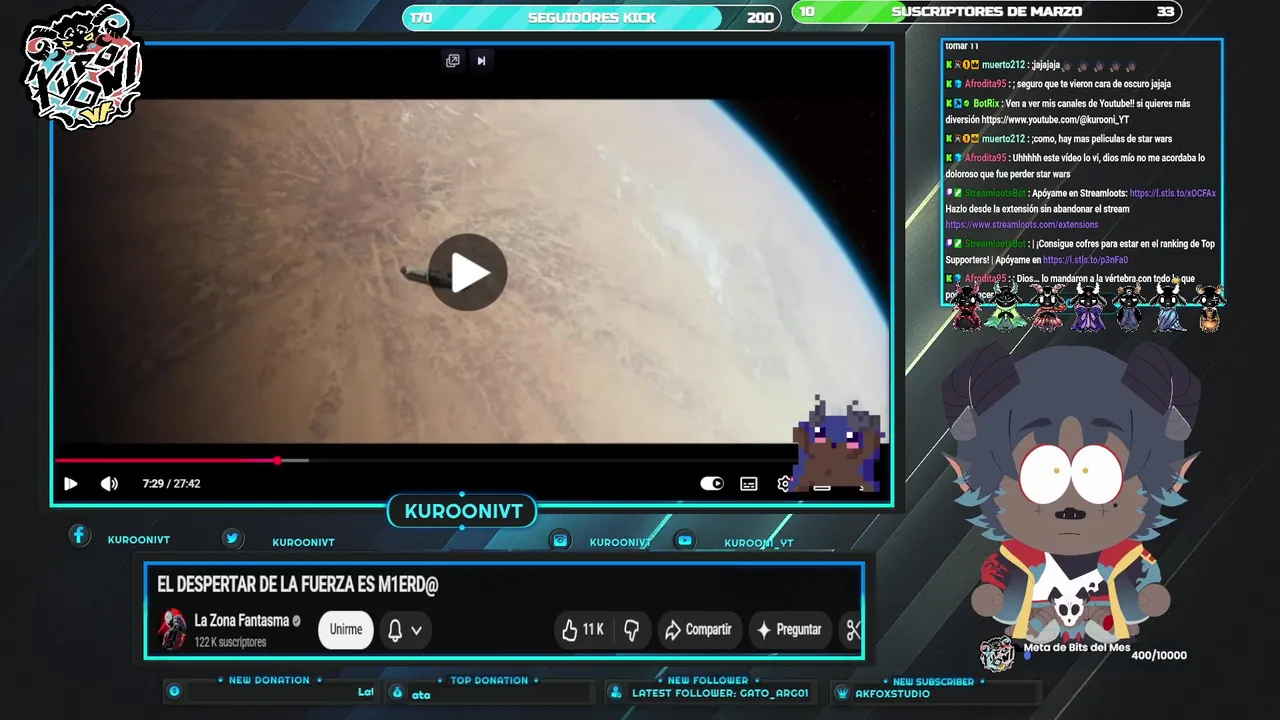
Task: Dislike the video with thumbs down
Action: coord(631,630)
